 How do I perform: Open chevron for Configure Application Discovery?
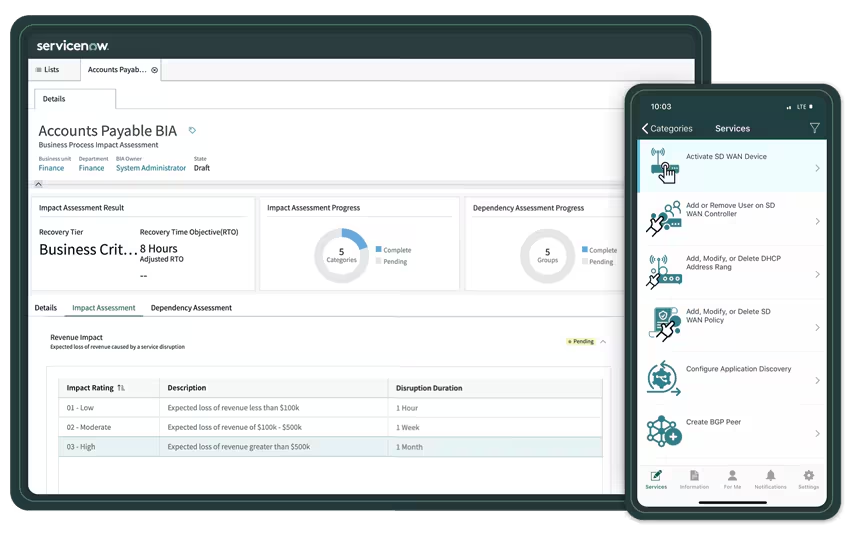click(817, 380)
